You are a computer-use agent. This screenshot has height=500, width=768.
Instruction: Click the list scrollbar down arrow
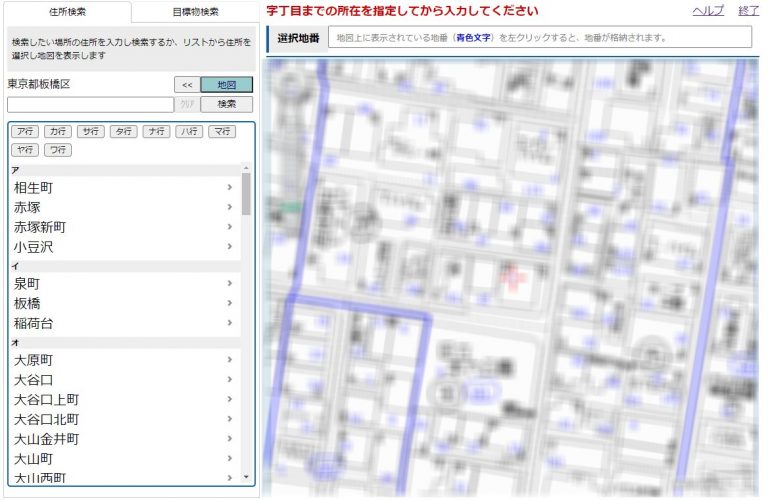pyautogui.click(x=246, y=476)
